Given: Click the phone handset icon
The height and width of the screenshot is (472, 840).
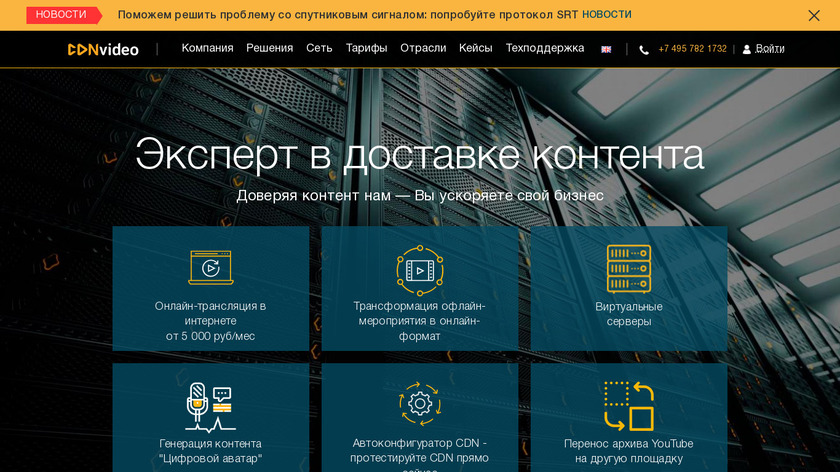Looking at the screenshot, I should (x=644, y=50).
